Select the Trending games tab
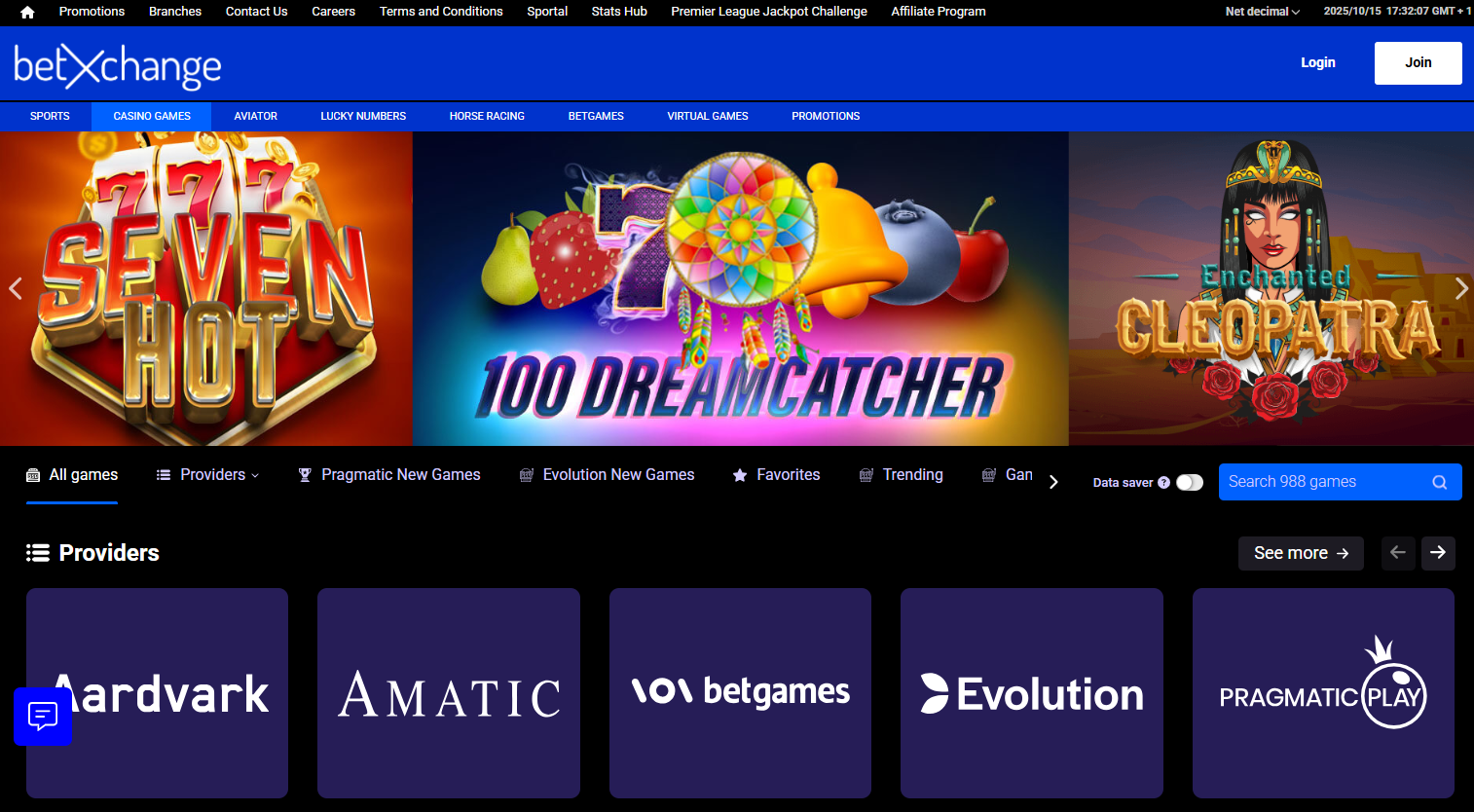 901,475
